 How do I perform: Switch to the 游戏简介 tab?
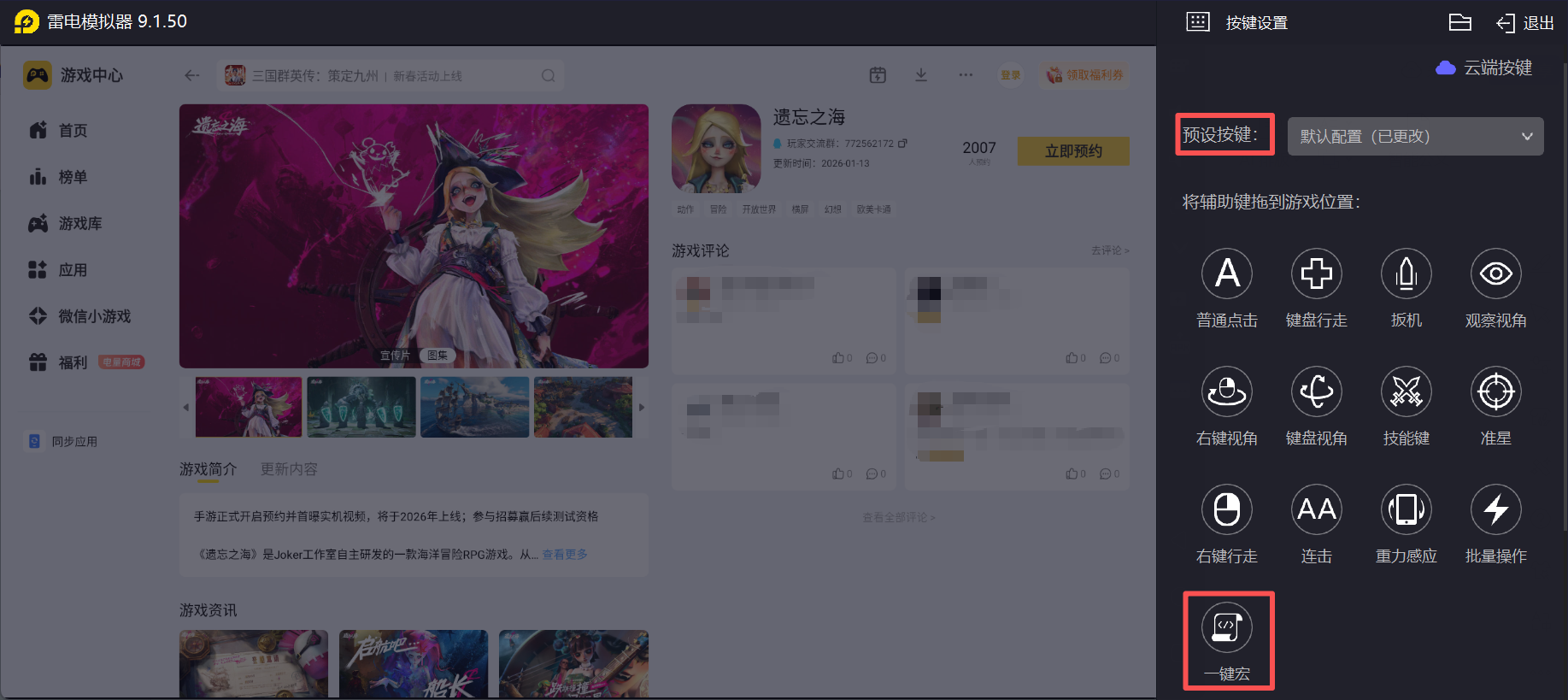coord(208,469)
